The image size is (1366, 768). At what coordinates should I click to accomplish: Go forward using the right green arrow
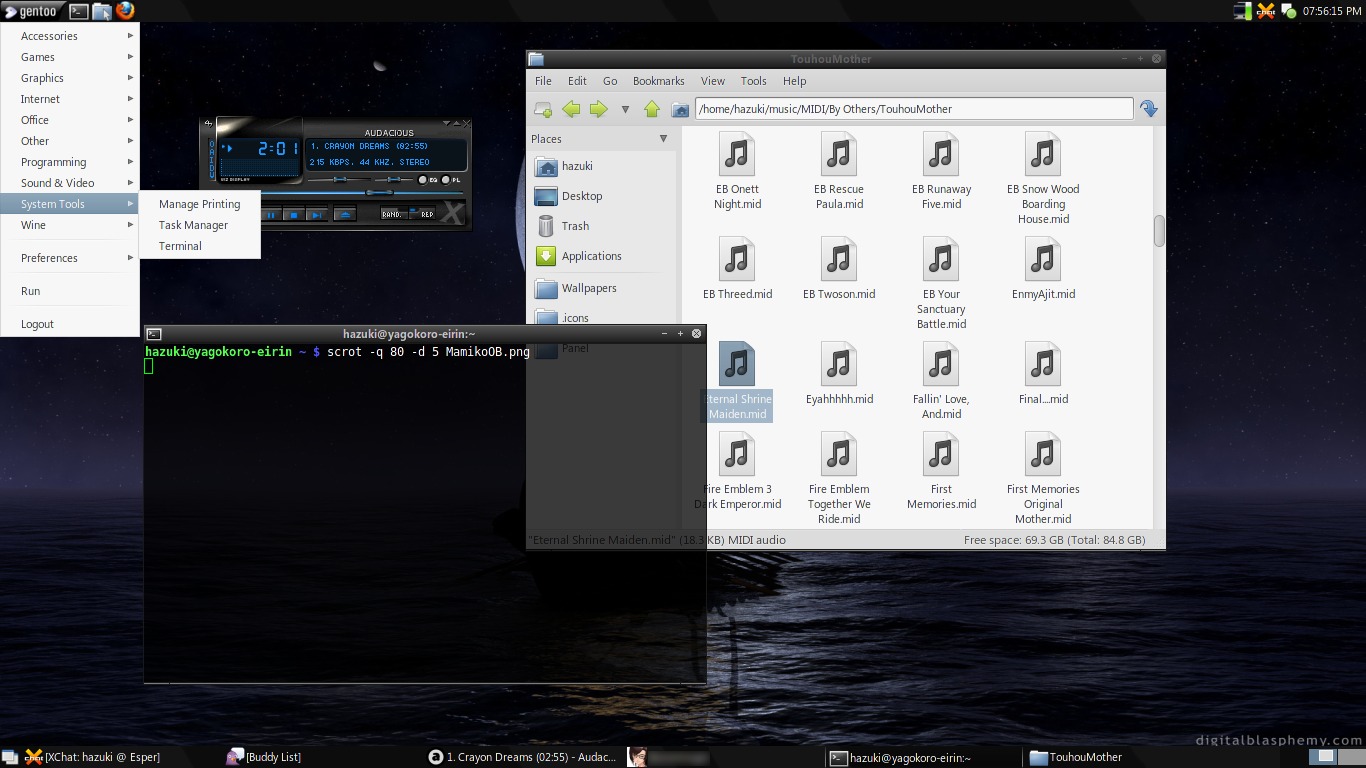pyautogui.click(x=598, y=109)
